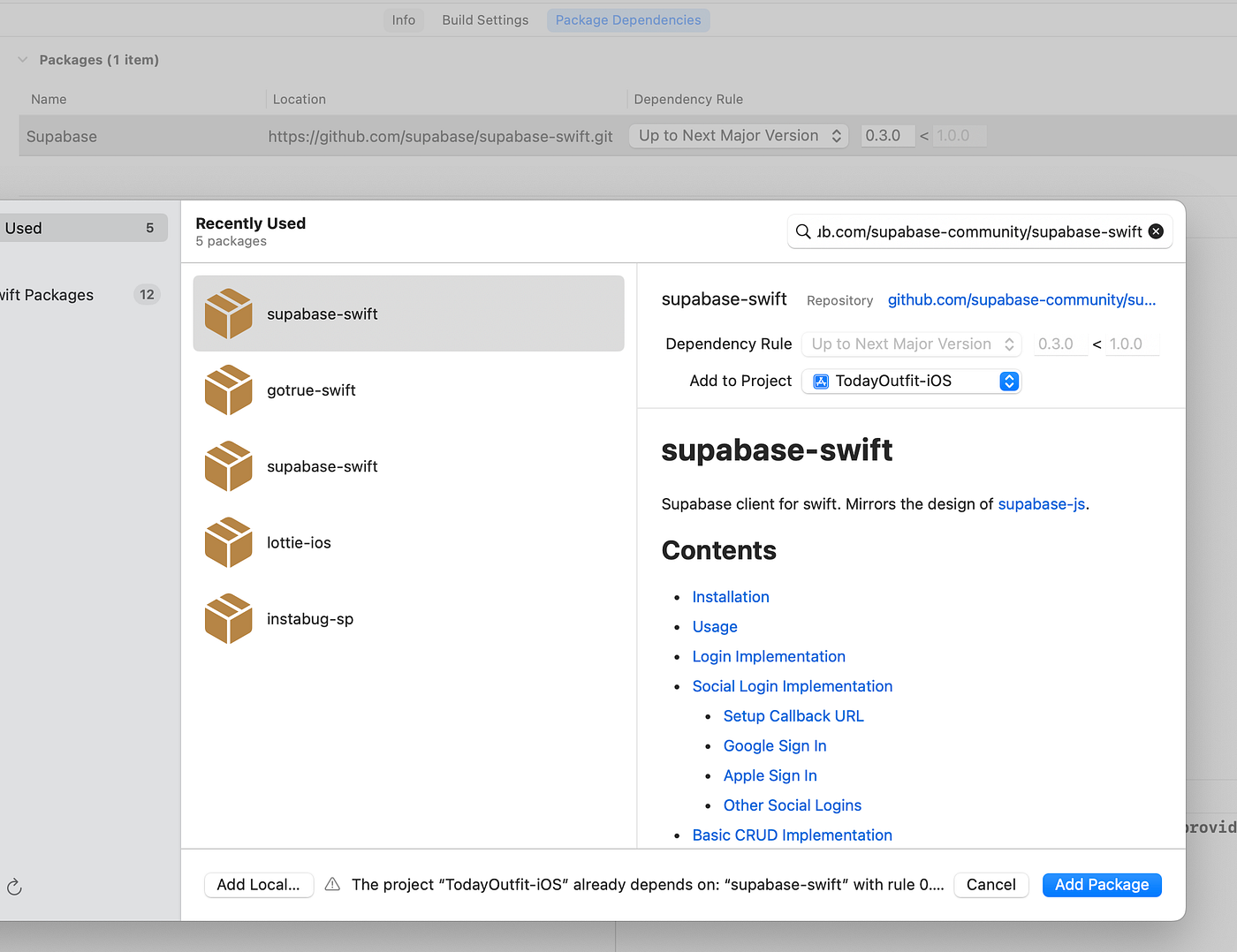Open the Installation link in Contents
This screenshot has height=952, width=1237.
(730, 596)
